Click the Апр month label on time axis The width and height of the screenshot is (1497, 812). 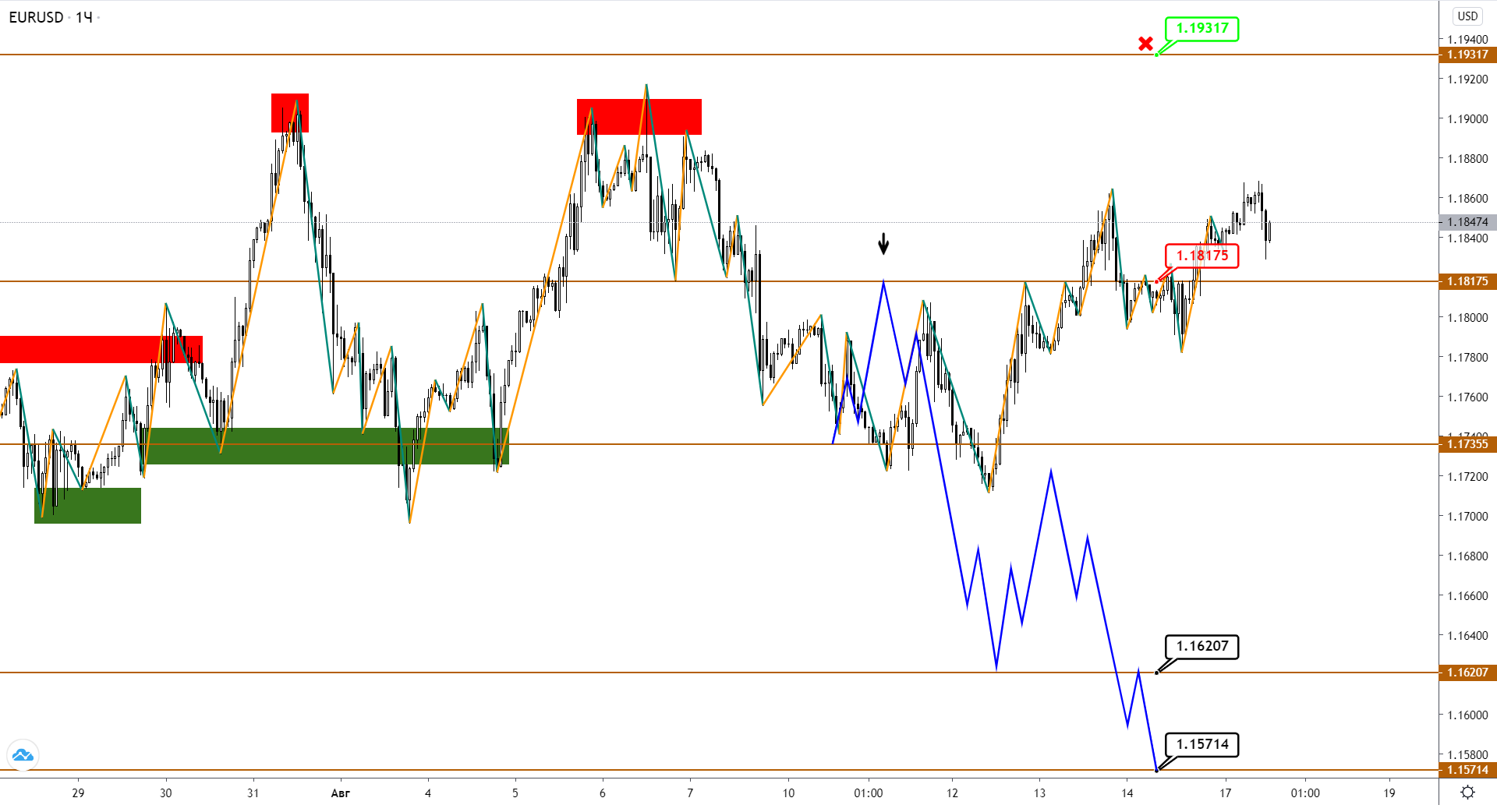pyautogui.click(x=341, y=793)
